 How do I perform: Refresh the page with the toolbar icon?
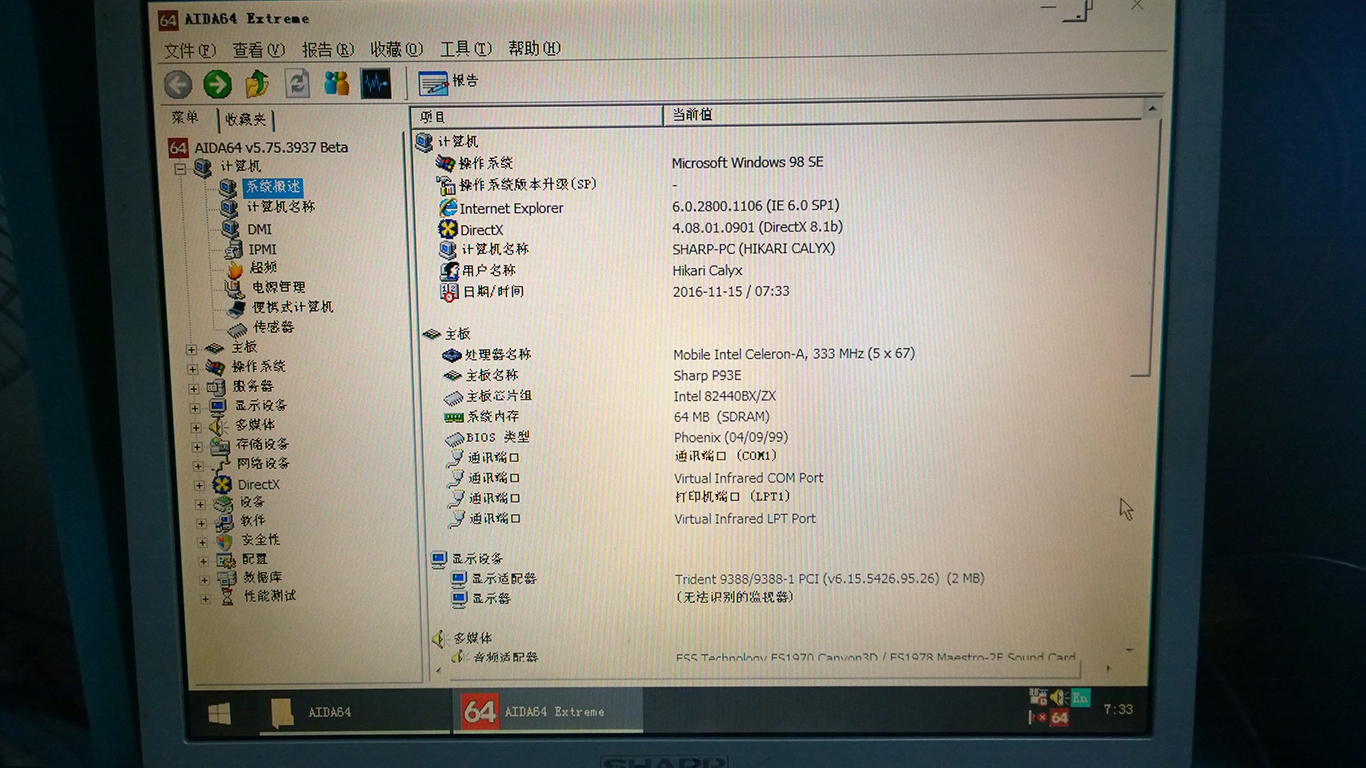tap(297, 83)
